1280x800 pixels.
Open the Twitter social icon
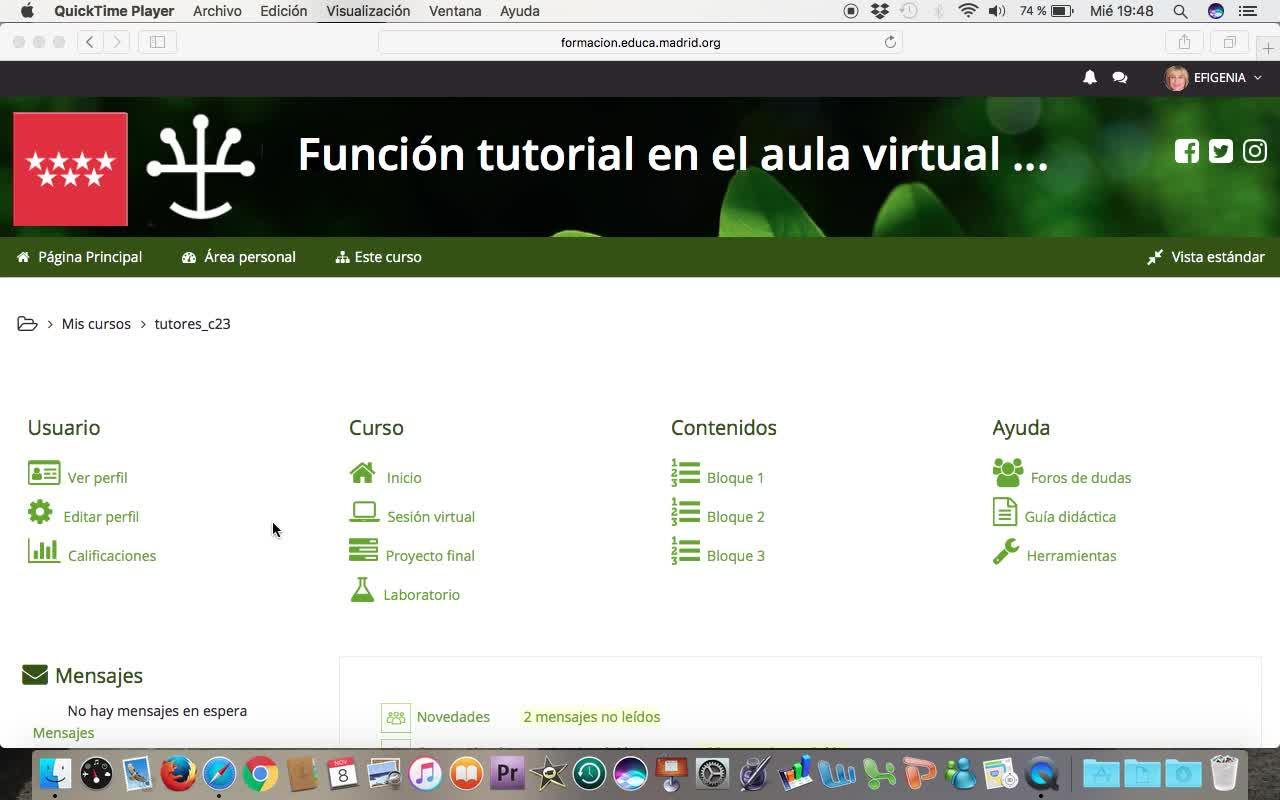tap(1221, 151)
